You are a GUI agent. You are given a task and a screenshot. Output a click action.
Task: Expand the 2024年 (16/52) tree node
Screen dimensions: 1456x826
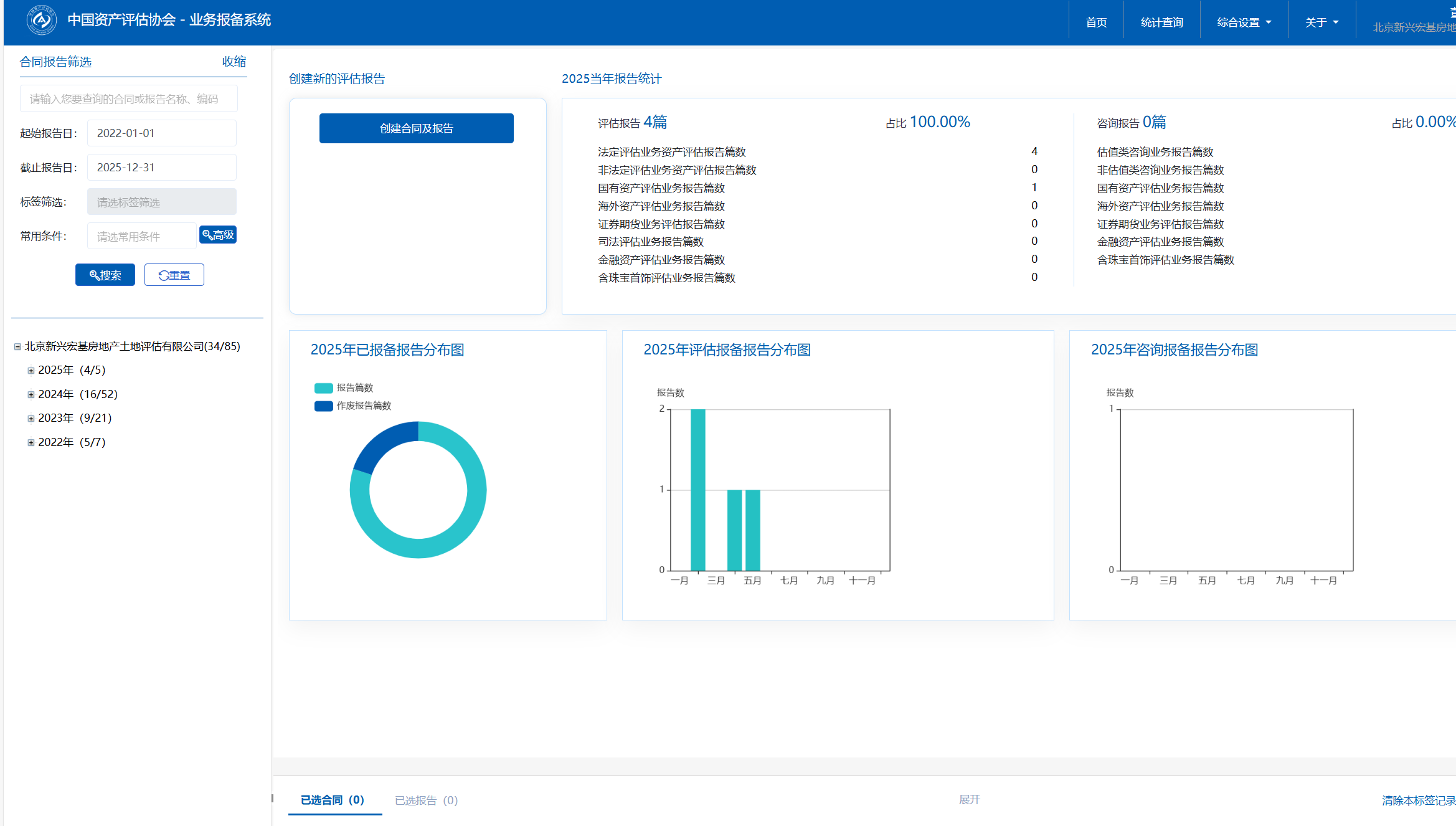pyautogui.click(x=31, y=394)
